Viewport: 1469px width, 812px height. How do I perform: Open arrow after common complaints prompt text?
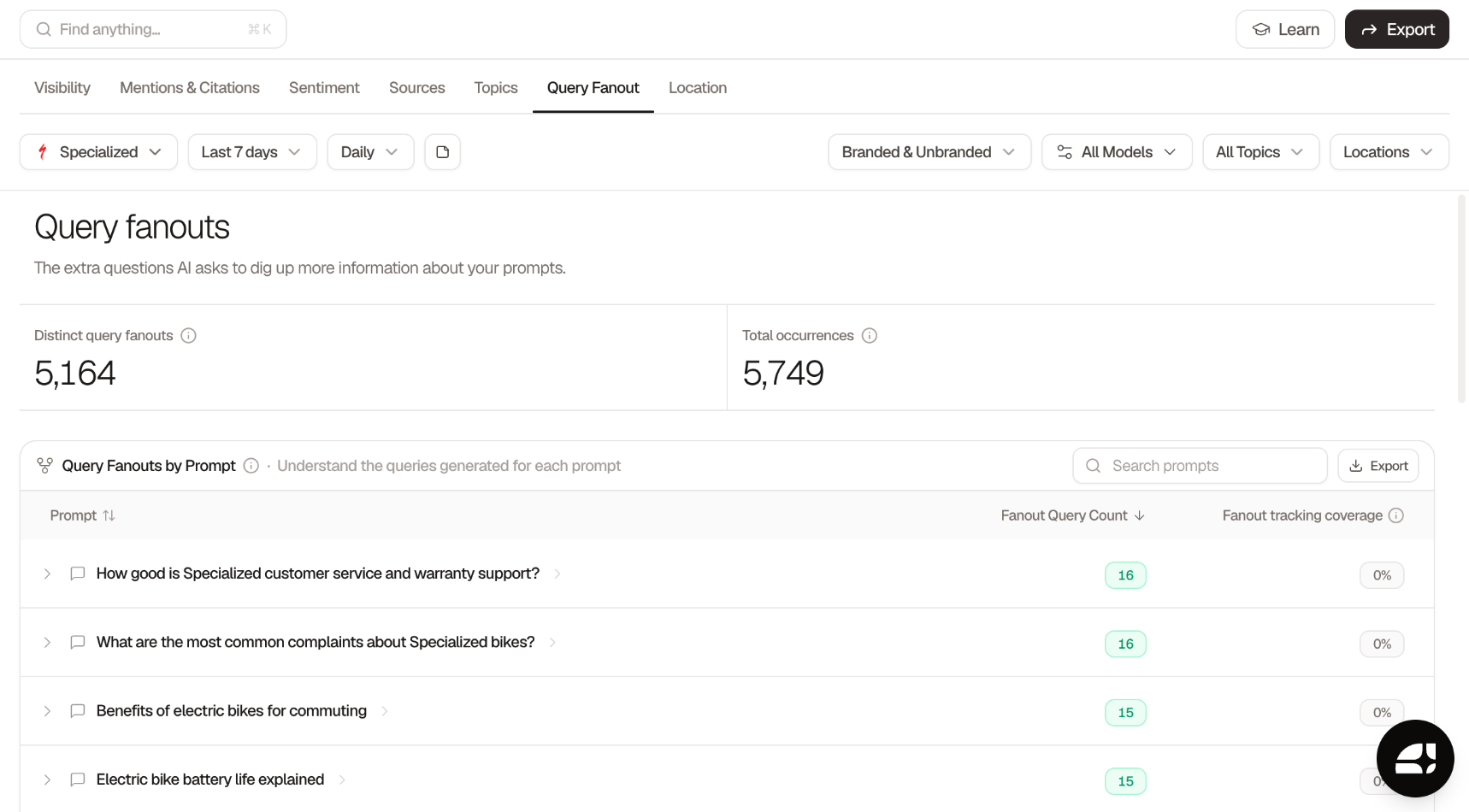[553, 642]
